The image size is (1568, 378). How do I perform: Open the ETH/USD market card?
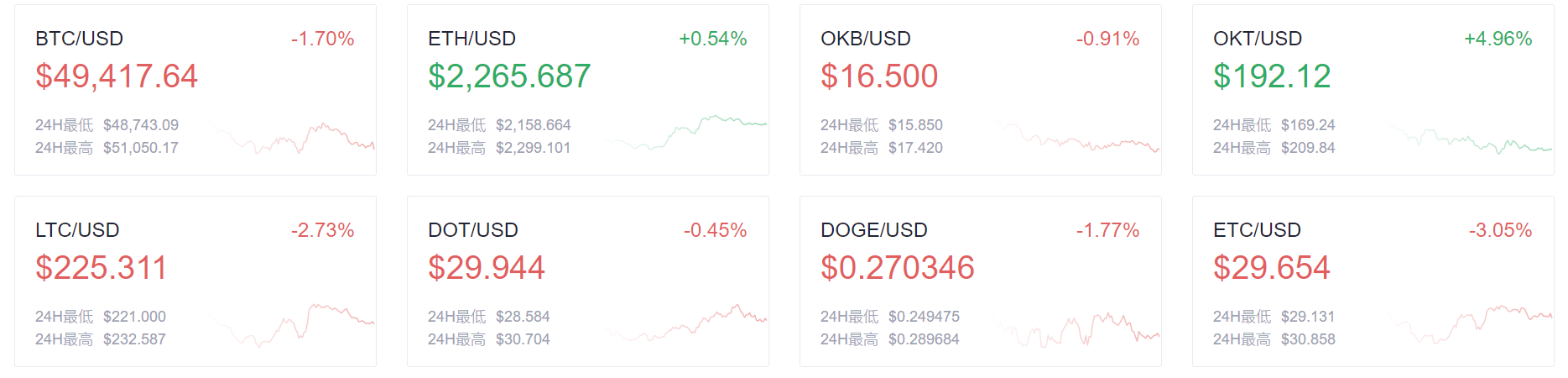click(x=588, y=90)
